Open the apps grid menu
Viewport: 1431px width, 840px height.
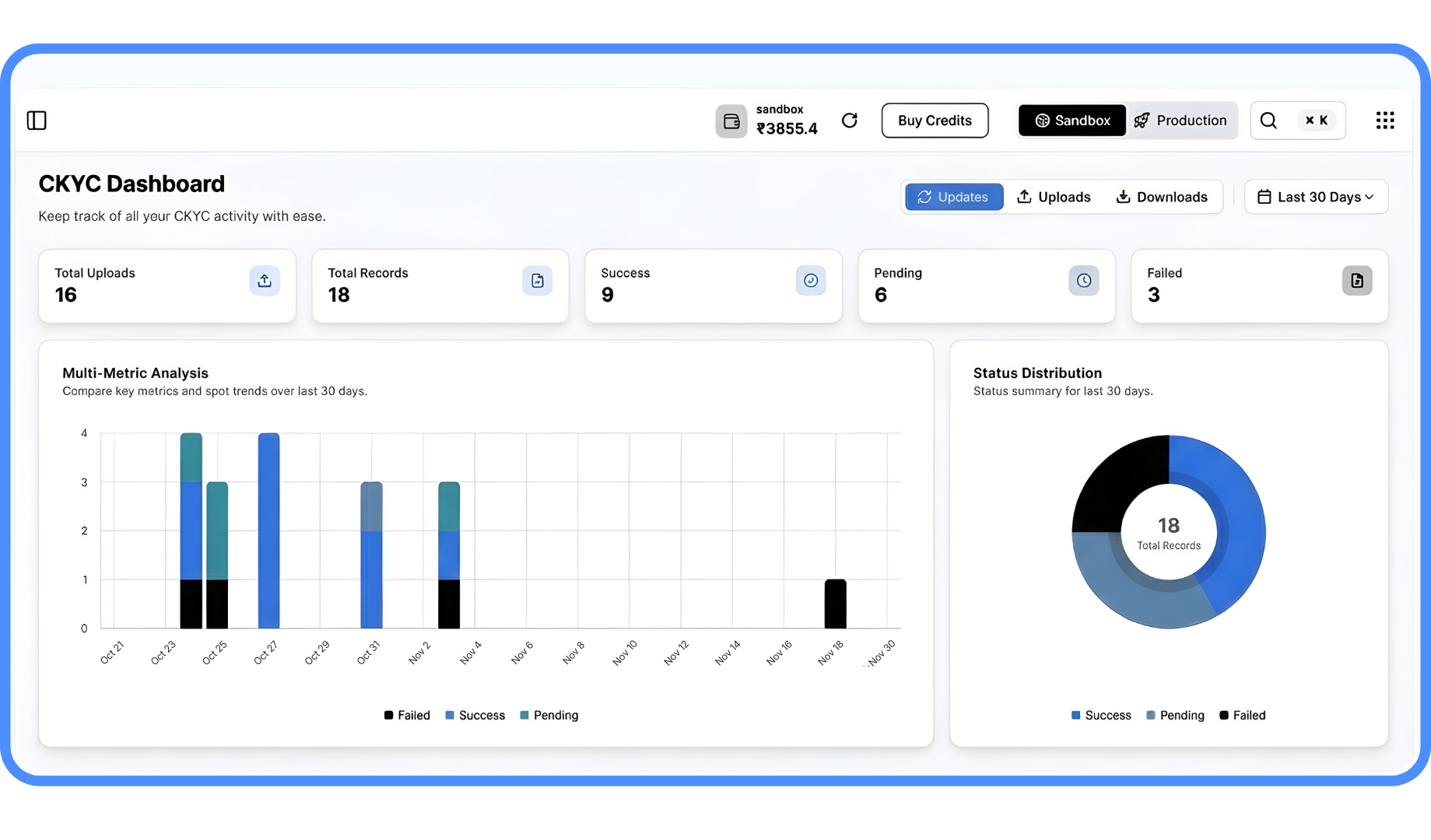pos(1384,121)
